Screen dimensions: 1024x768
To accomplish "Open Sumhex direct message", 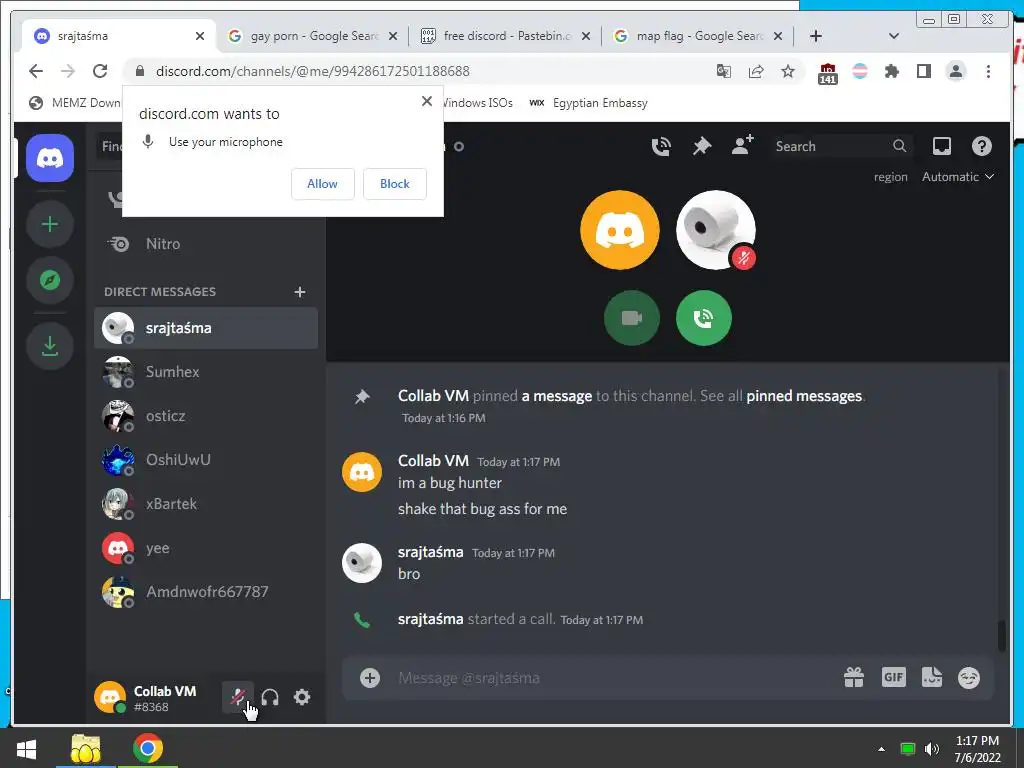I will click(x=206, y=372).
